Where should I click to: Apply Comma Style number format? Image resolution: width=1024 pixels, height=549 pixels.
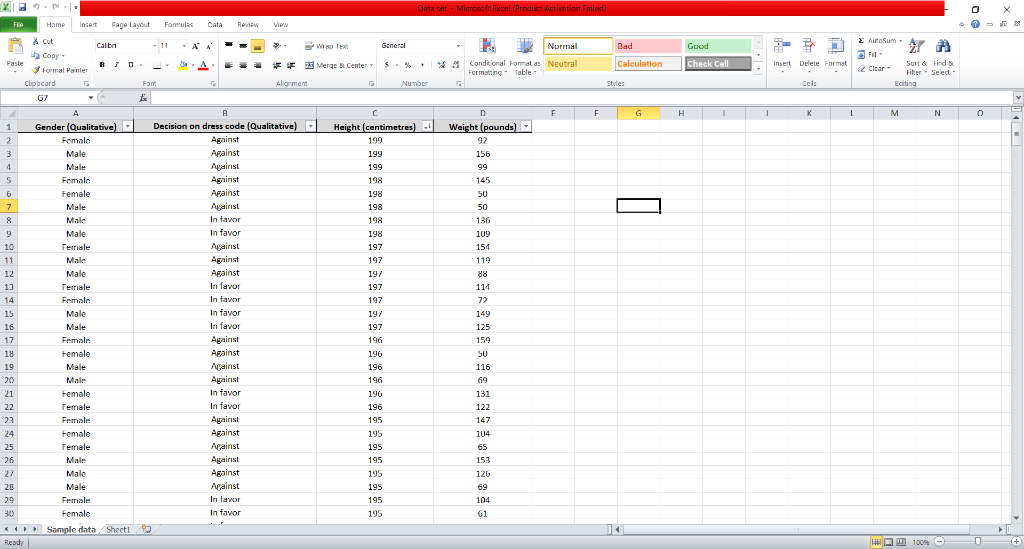[422, 65]
